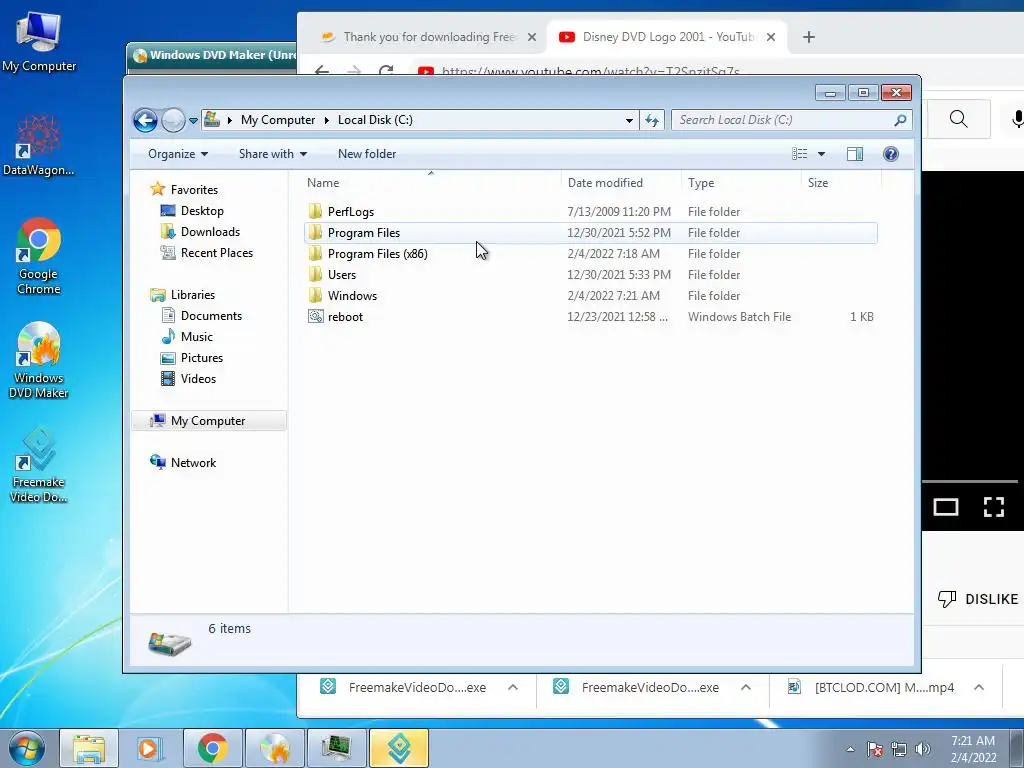The height and width of the screenshot is (768, 1024).
Task: Expand the root breadcrumb arrow before My Computer
Action: (230, 120)
